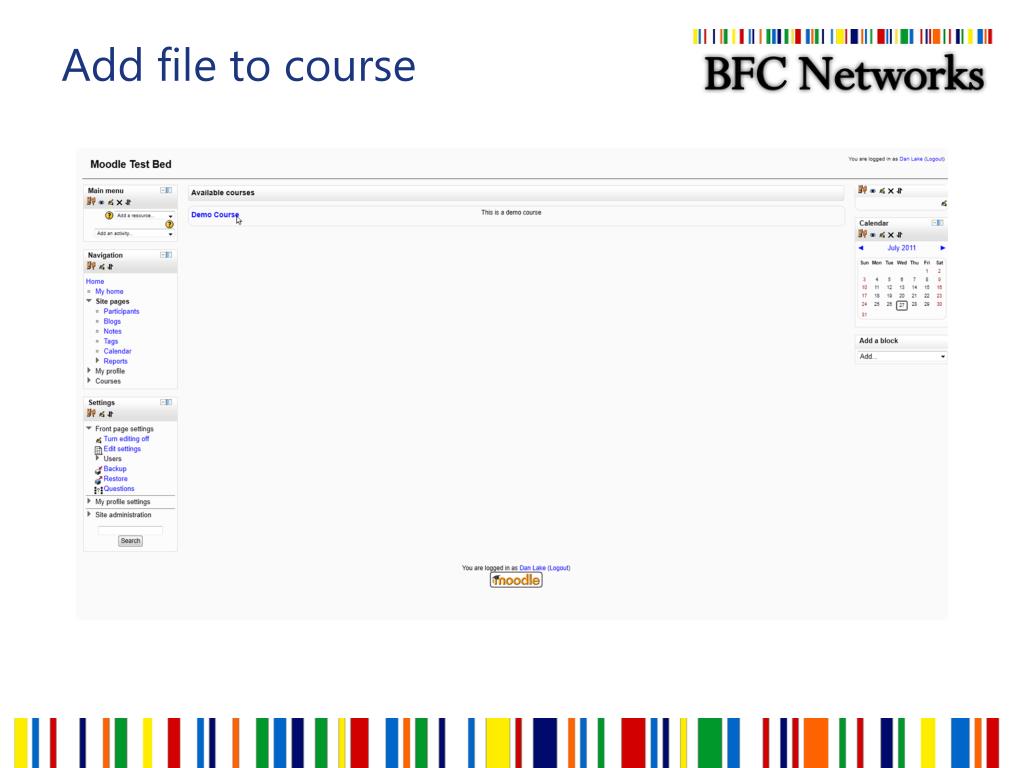Open Restore in Settings

(x=116, y=479)
